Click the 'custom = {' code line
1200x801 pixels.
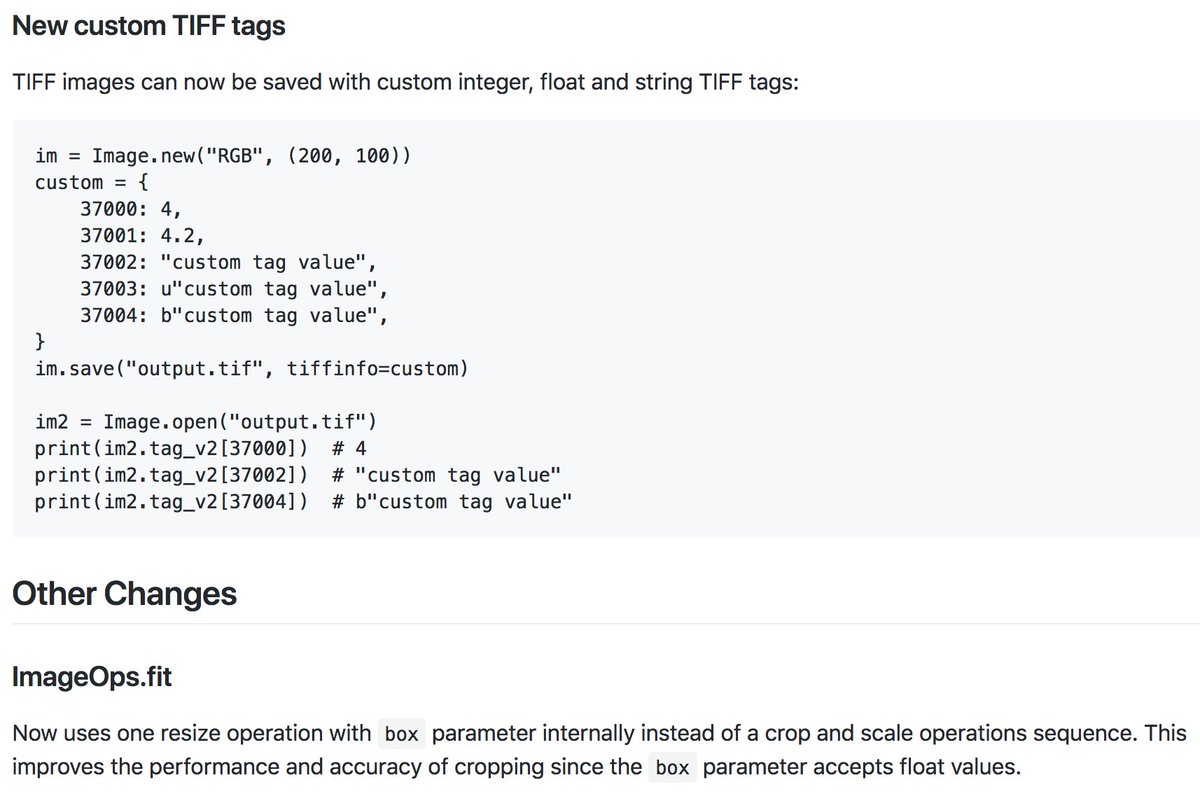click(91, 183)
